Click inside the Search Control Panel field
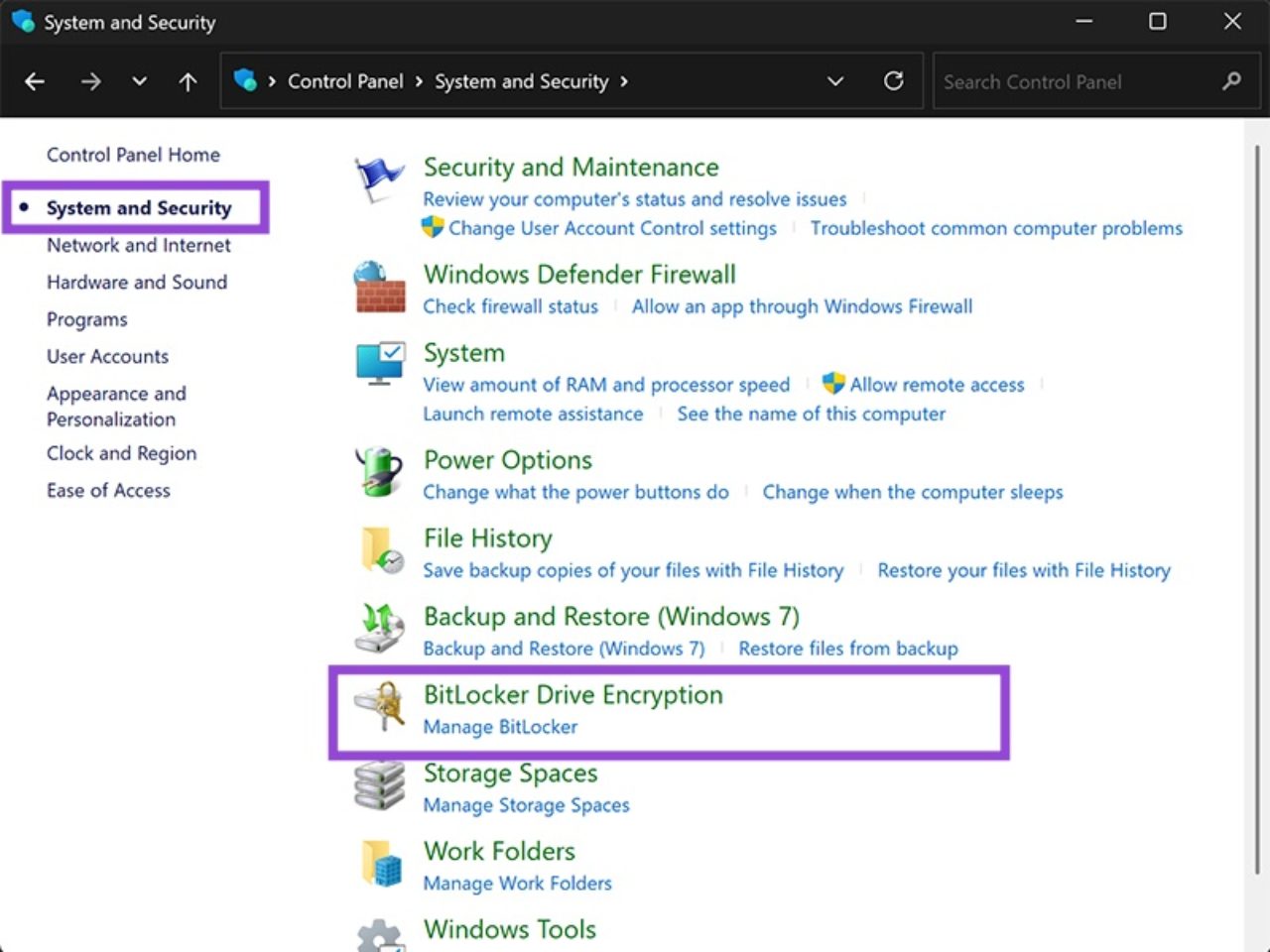Image resolution: width=1270 pixels, height=952 pixels. [x=1072, y=81]
